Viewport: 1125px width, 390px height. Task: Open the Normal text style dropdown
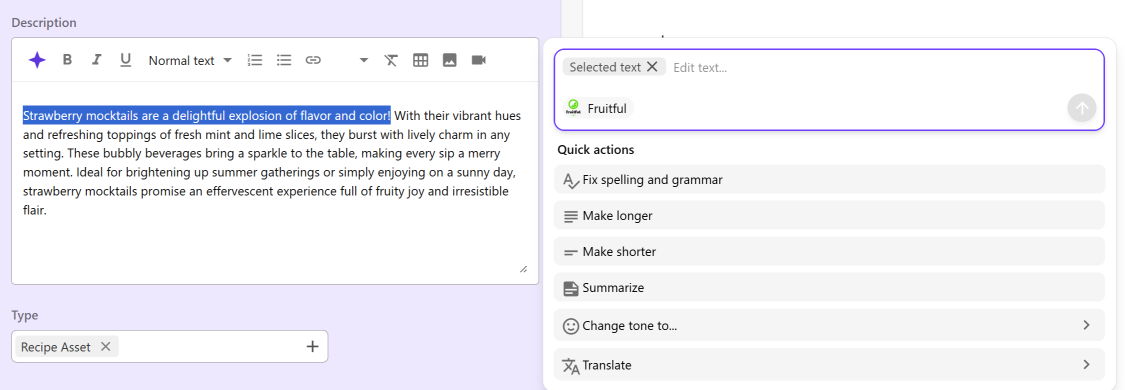(x=190, y=60)
